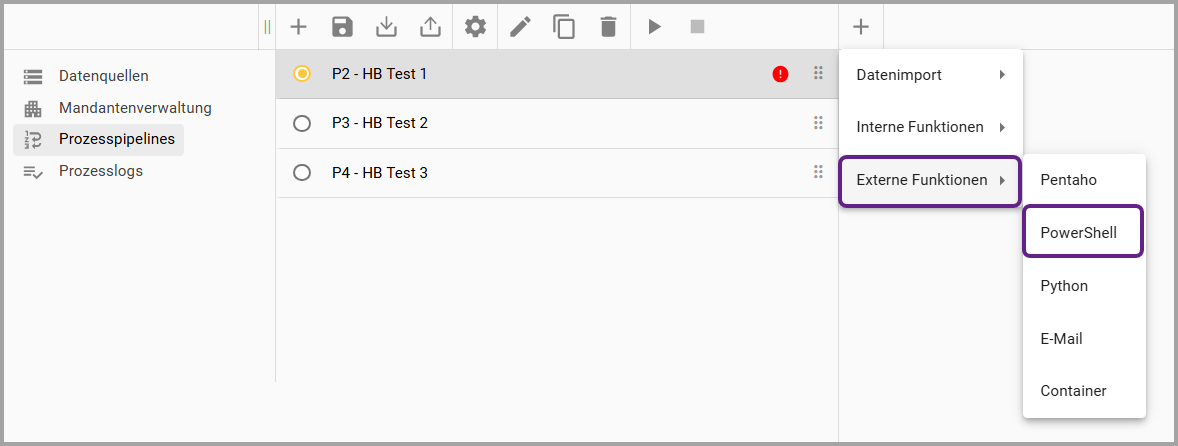Select the P4 - HB Test 3 radio button

click(x=302, y=173)
